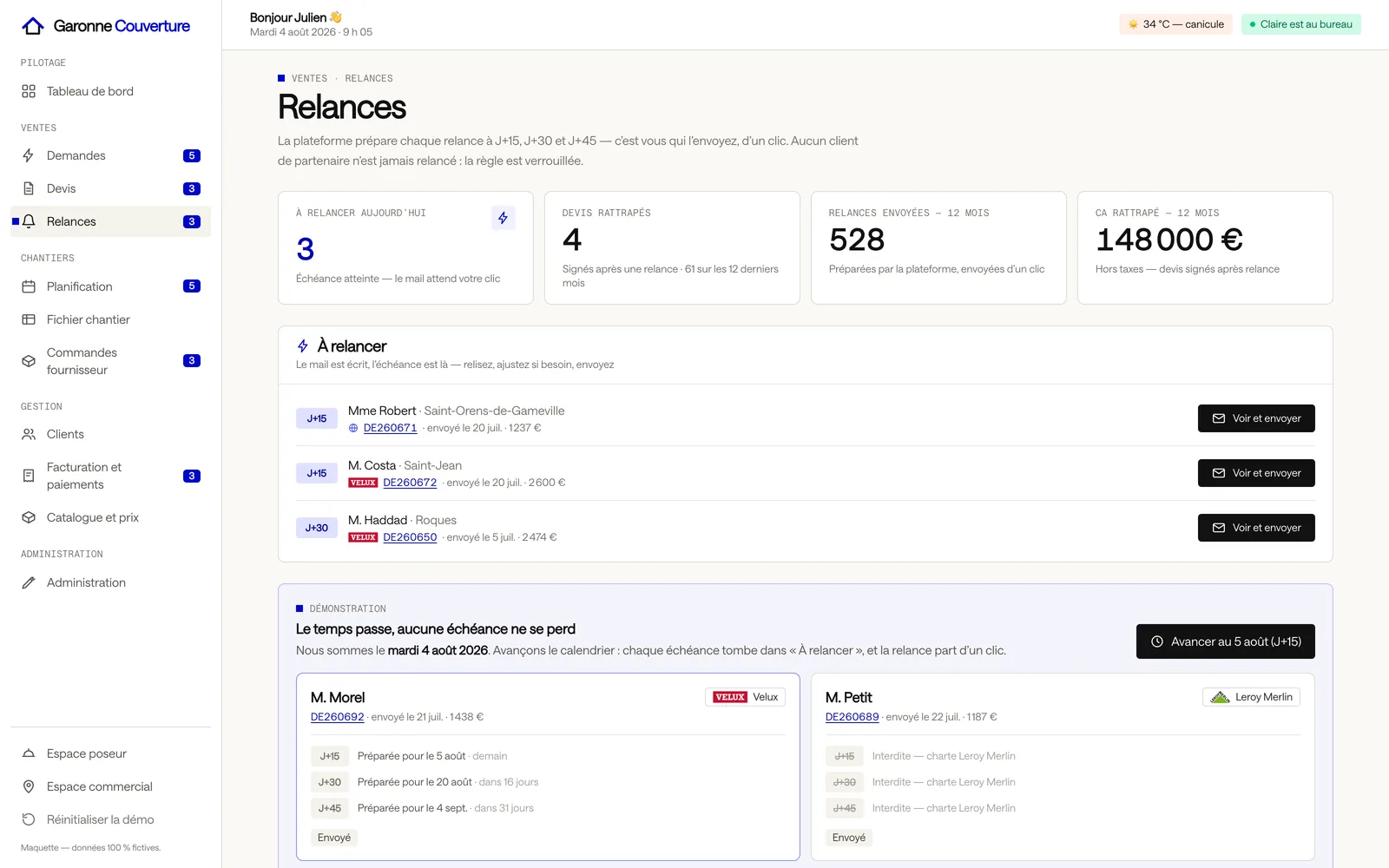
Task: Click the Relances badge showing 3
Action: click(x=192, y=221)
